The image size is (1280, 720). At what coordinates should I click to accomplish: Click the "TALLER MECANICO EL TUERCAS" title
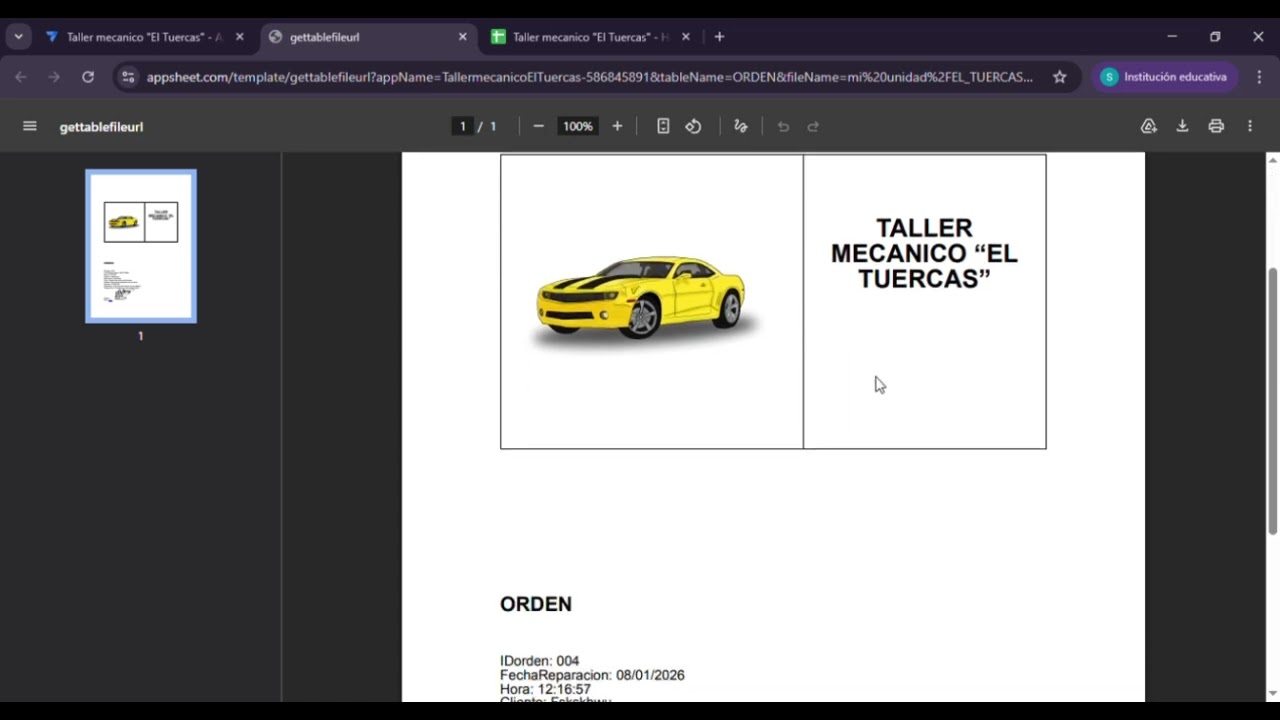[x=924, y=254]
